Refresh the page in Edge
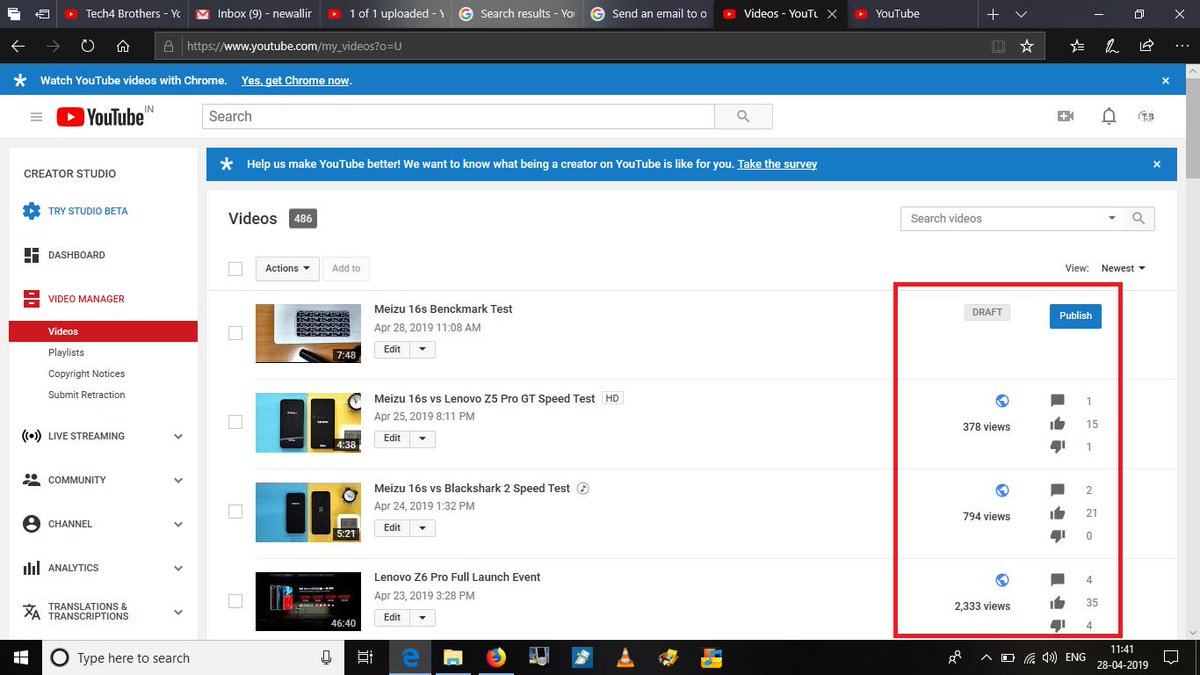Viewport: 1200px width, 675px height. (x=88, y=46)
